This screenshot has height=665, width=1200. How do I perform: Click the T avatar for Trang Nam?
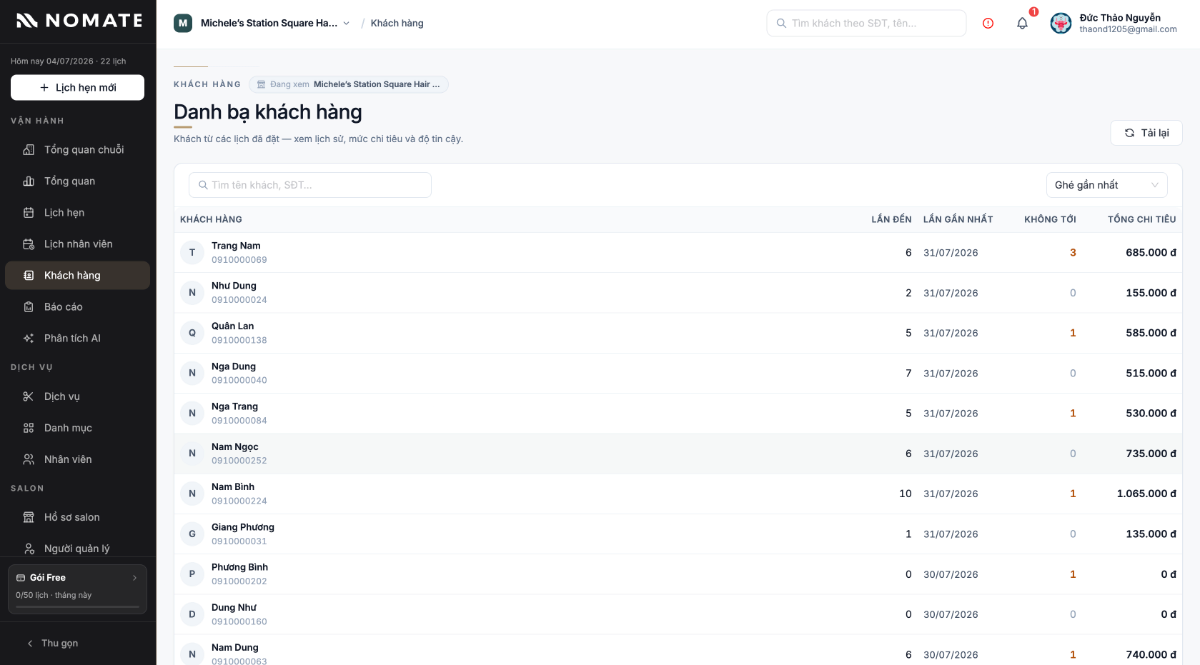pyautogui.click(x=192, y=252)
